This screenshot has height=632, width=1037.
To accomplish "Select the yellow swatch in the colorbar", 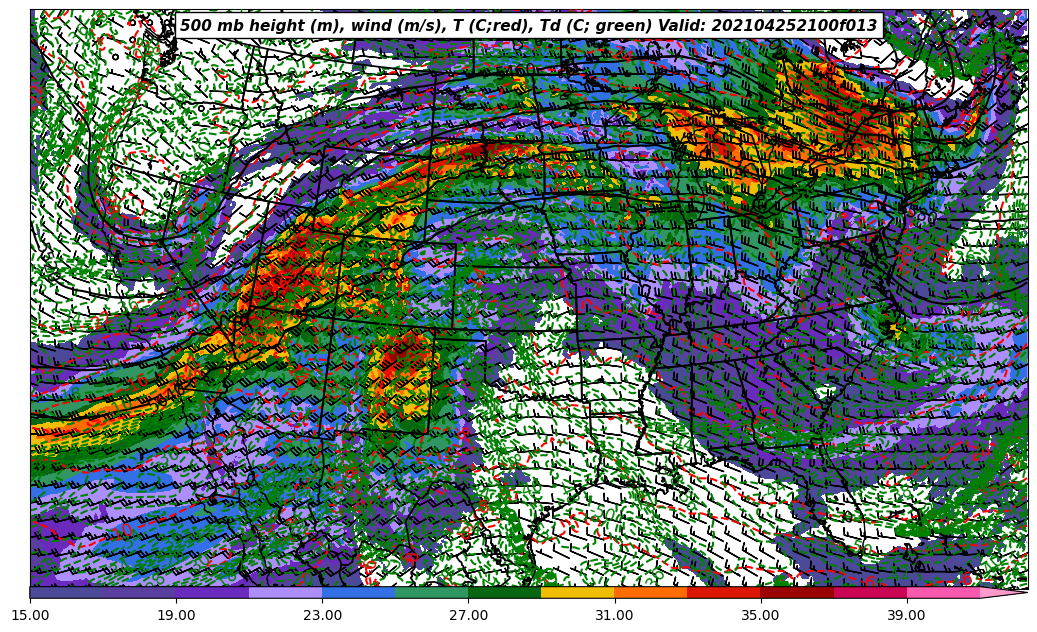I will click(x=577, y=592).
